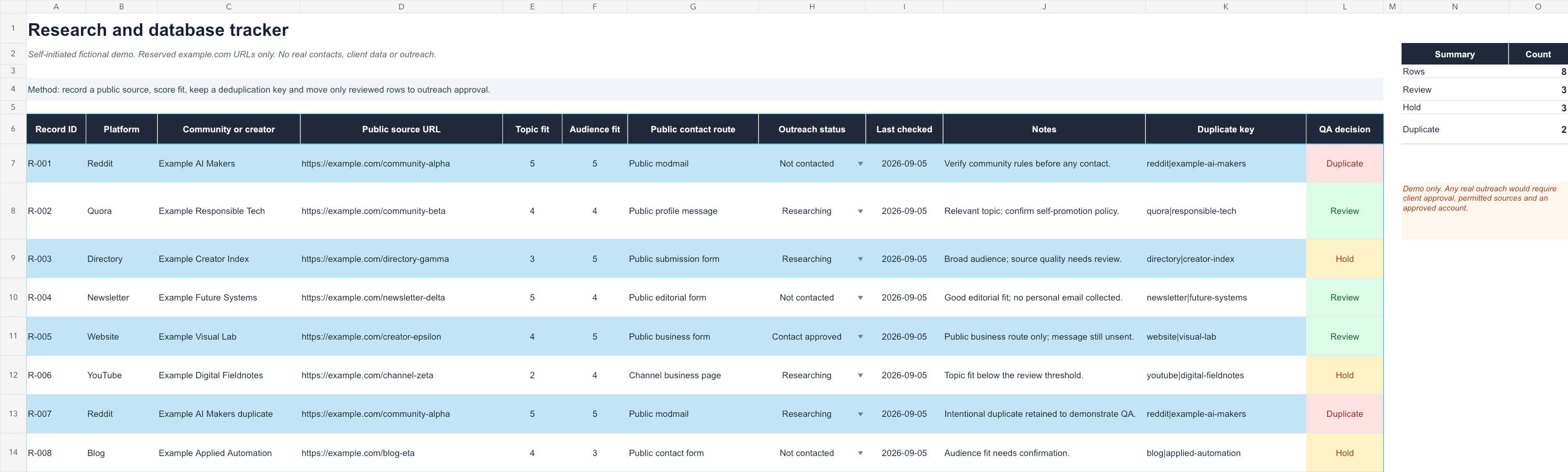Image resolution: width=1568 pixels, height=472 pixels.
Task: Open link https://example.com/directory-gamma
Action: (x=375, y=259)
